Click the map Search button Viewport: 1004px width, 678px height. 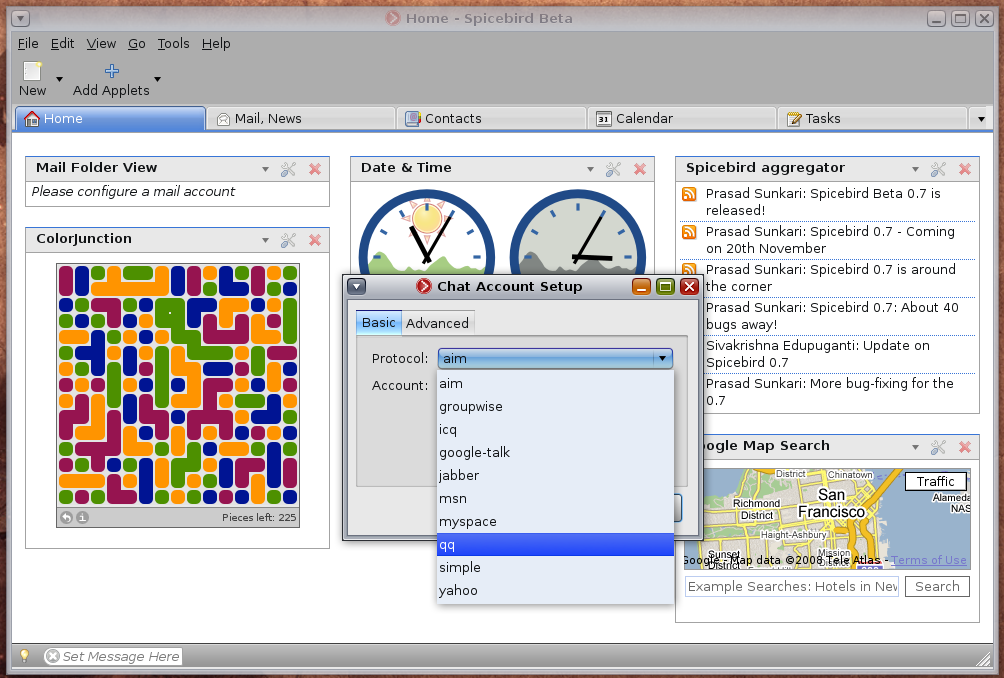(937, 586)
